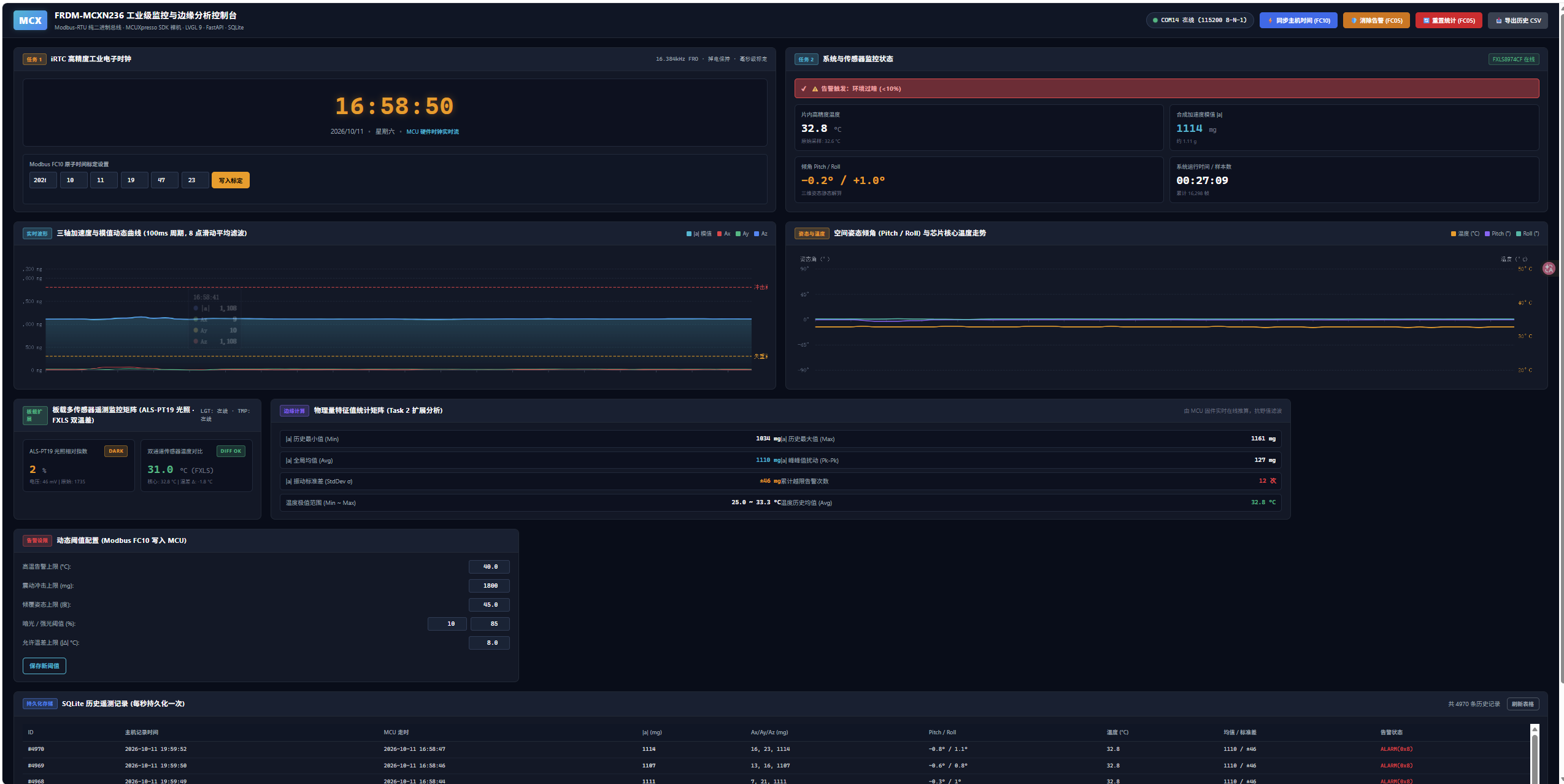Select history row #4970
1564x784 pixels.
(x=776, y=749)
